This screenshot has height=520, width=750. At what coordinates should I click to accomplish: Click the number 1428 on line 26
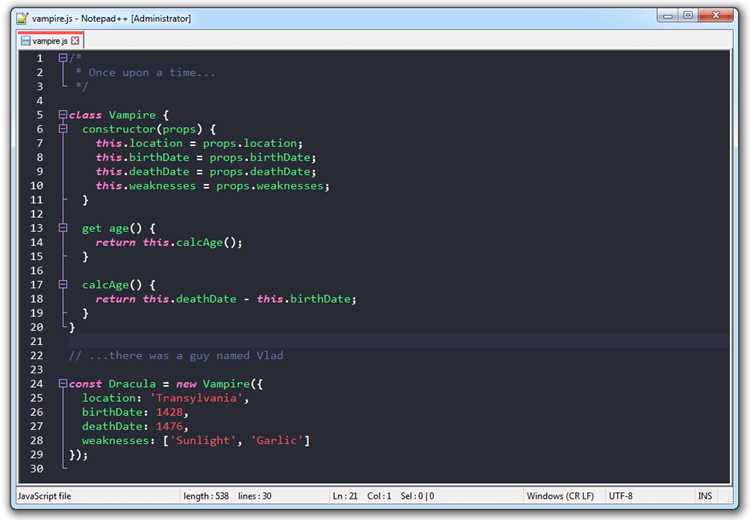[x=169, y=412]
